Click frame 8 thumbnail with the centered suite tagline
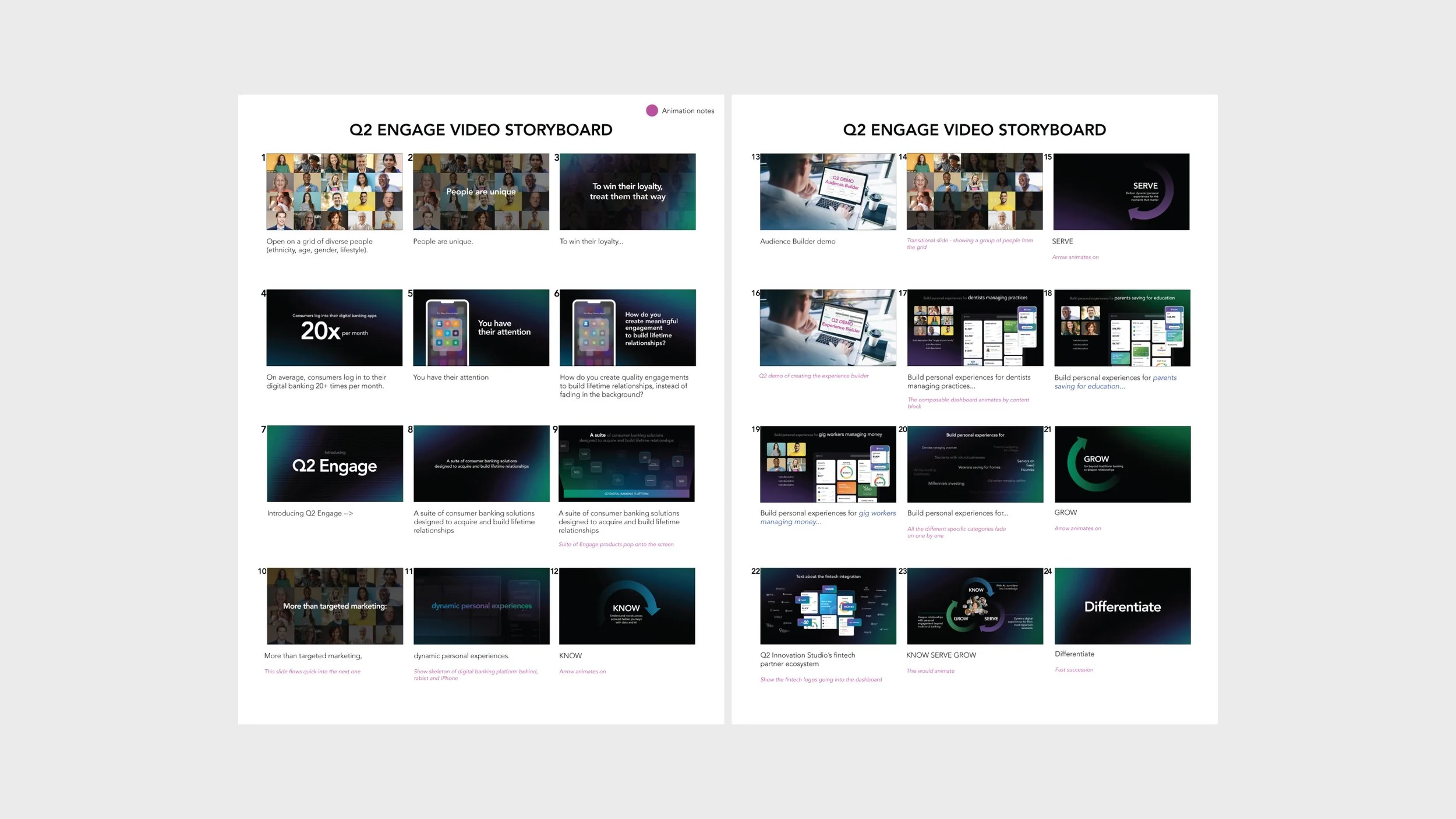 click(x=482, y=464)
